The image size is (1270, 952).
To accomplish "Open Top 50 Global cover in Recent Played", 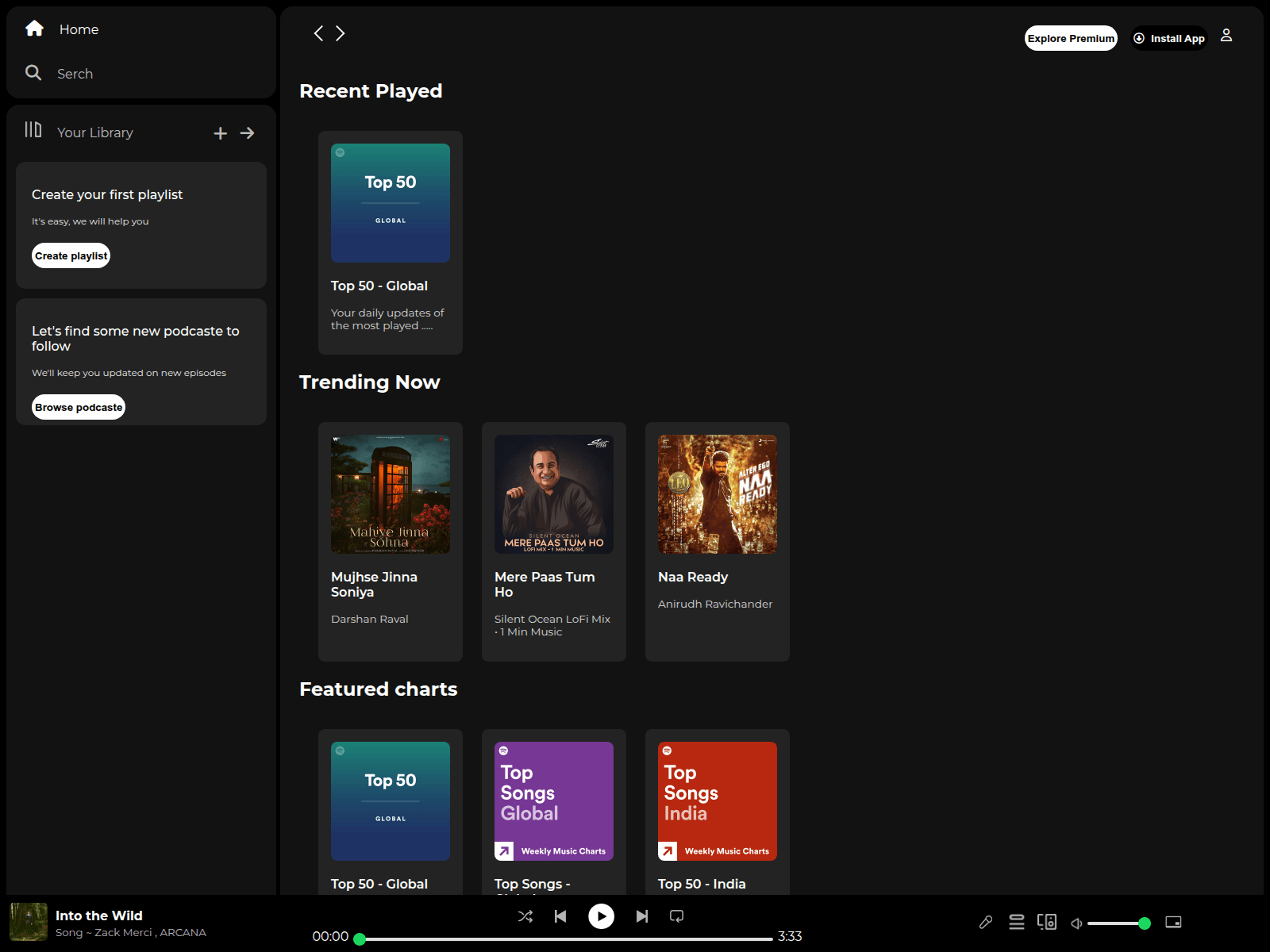I will click(391, 203).
